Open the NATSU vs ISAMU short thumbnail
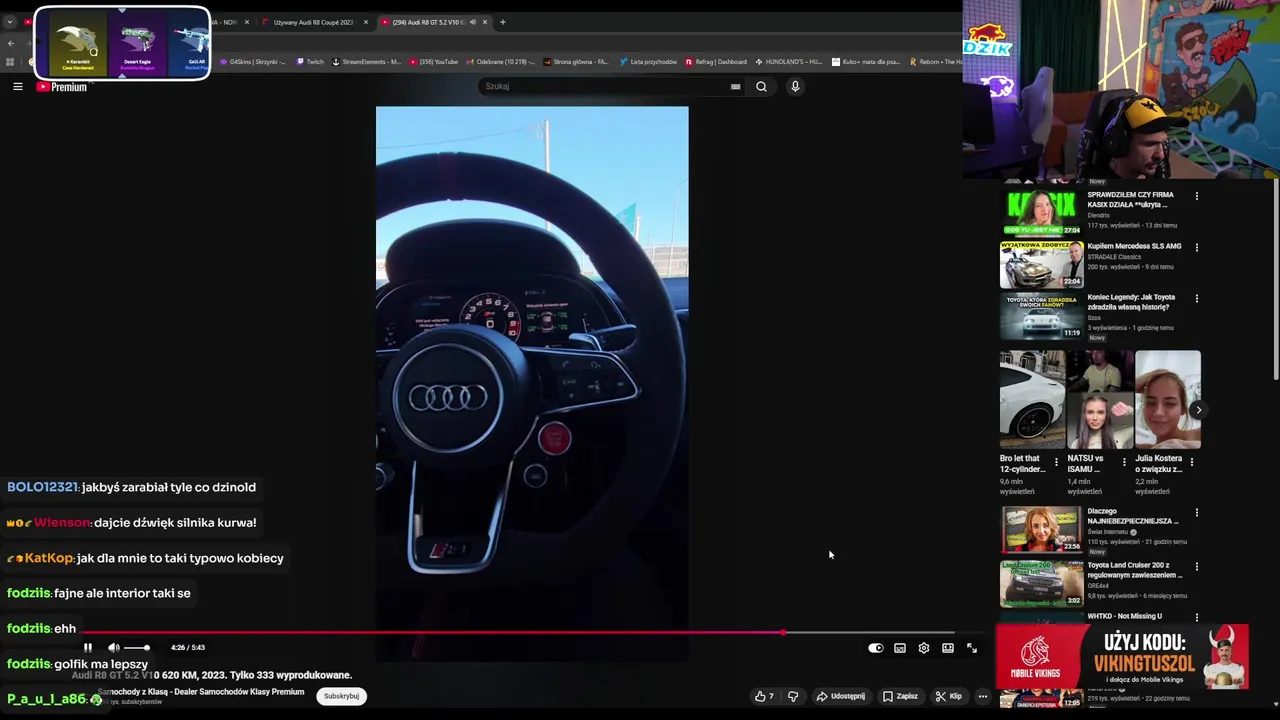The width and height of the screenshot is (1280, 720). point(1100,399)
